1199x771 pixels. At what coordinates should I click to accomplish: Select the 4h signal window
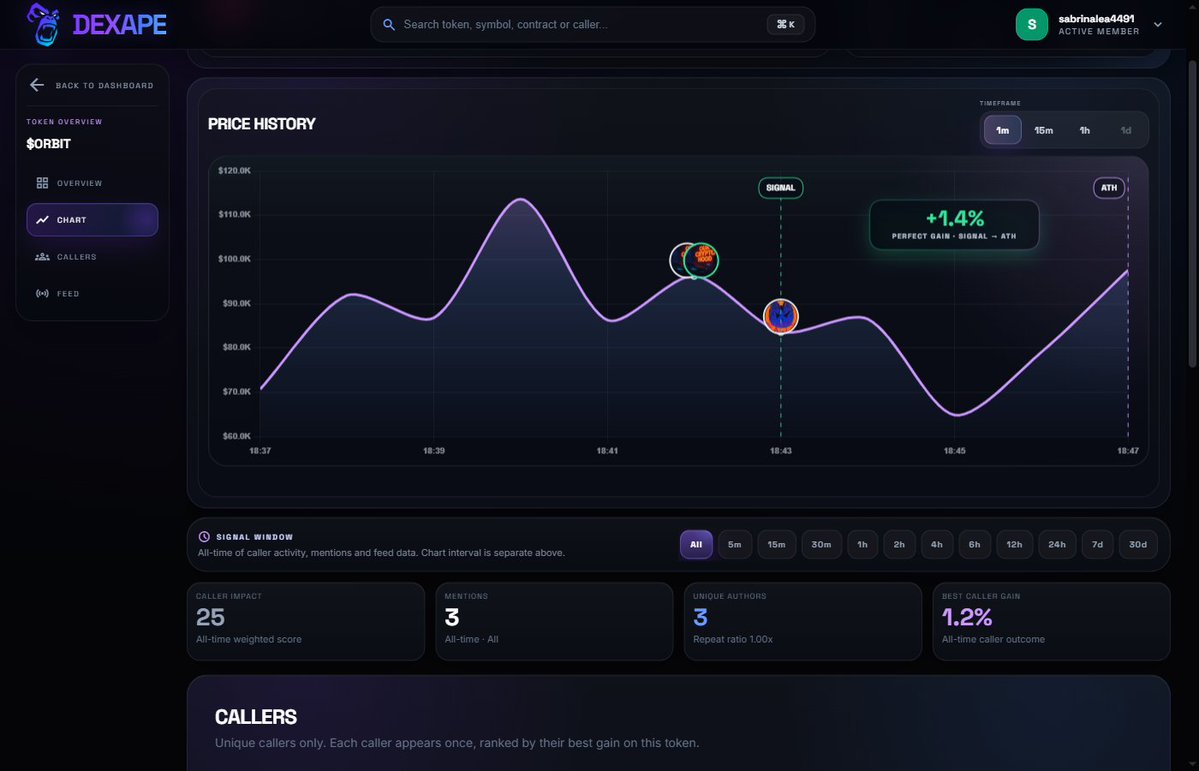(937, 545)
